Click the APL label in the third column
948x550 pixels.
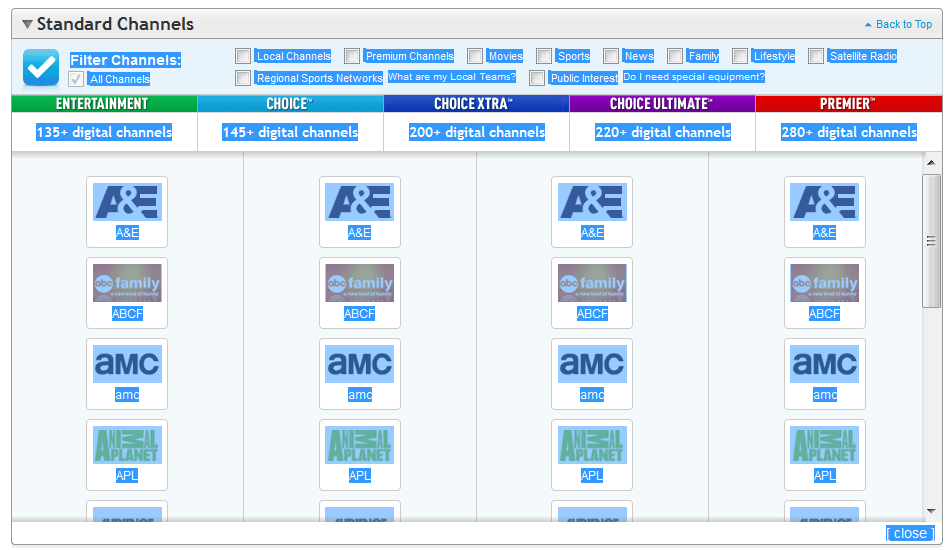(x=592, y=476)
